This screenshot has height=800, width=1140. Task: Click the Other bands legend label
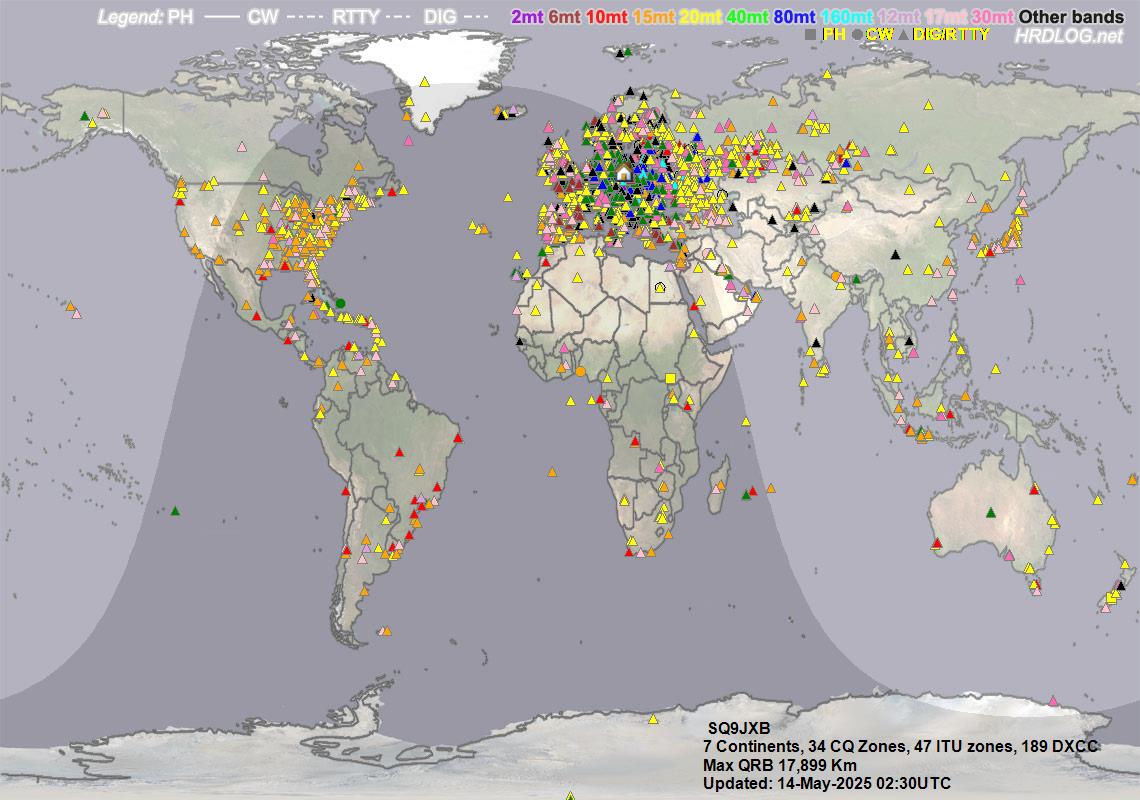pos(1071,17)
